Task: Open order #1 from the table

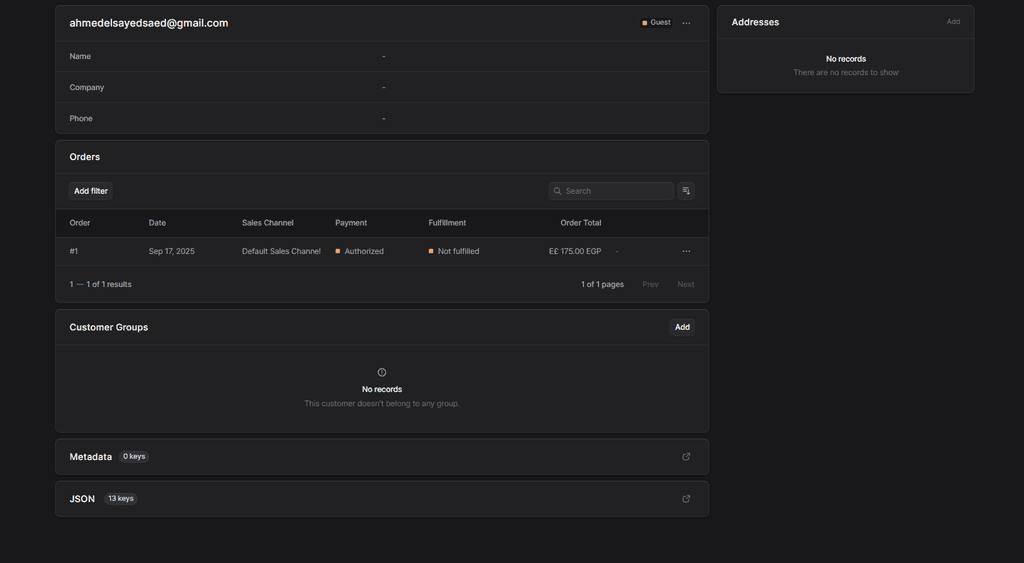Action: pyautogui.click(x=74, y=251)
